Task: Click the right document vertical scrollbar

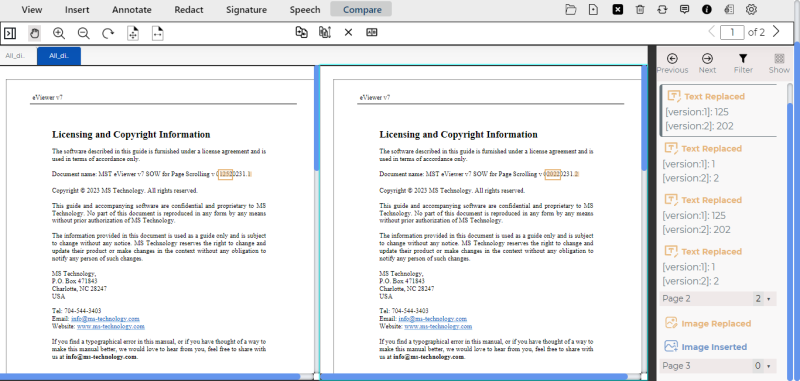Action: [x=644, y=118]
